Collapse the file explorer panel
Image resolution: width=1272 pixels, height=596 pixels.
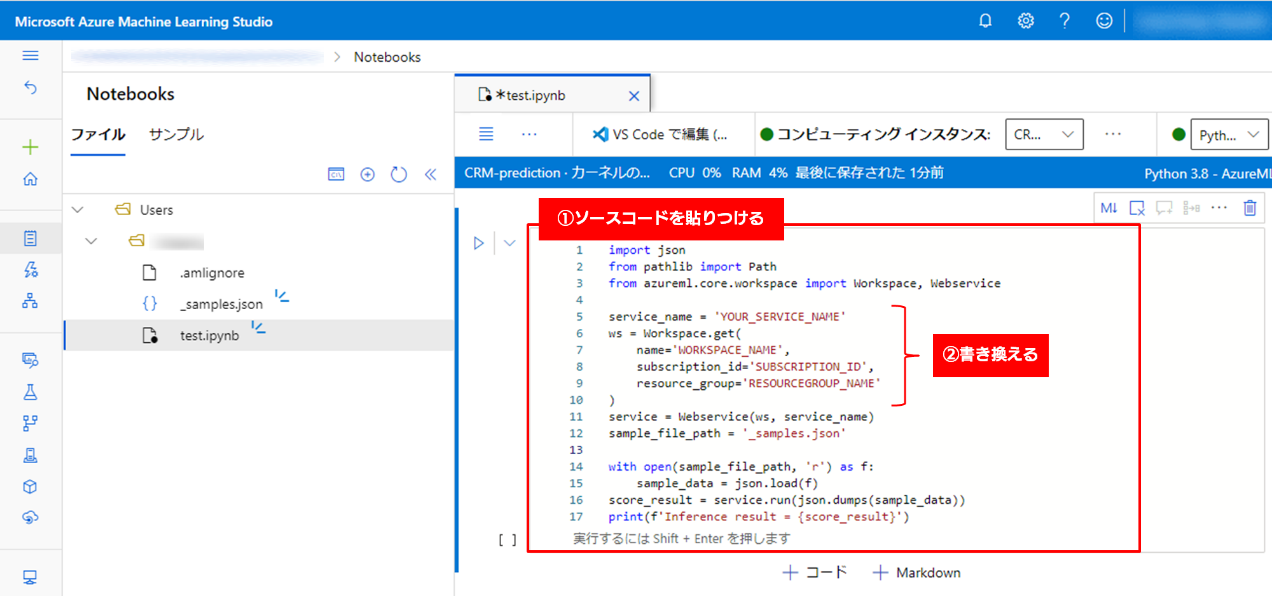(430, 174)
